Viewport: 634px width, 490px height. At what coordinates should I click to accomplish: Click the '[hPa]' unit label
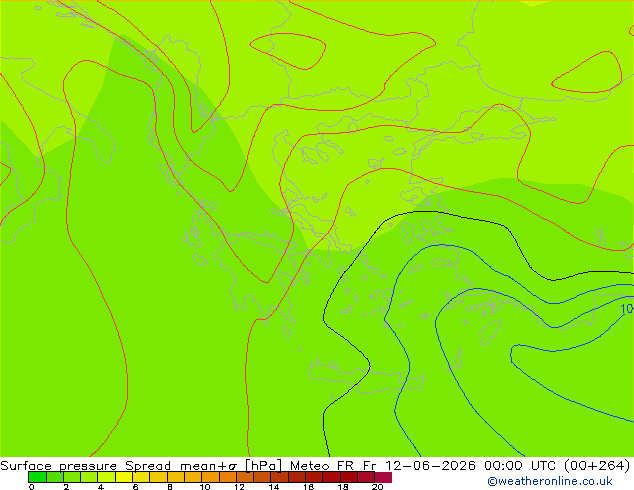point(263,466)
